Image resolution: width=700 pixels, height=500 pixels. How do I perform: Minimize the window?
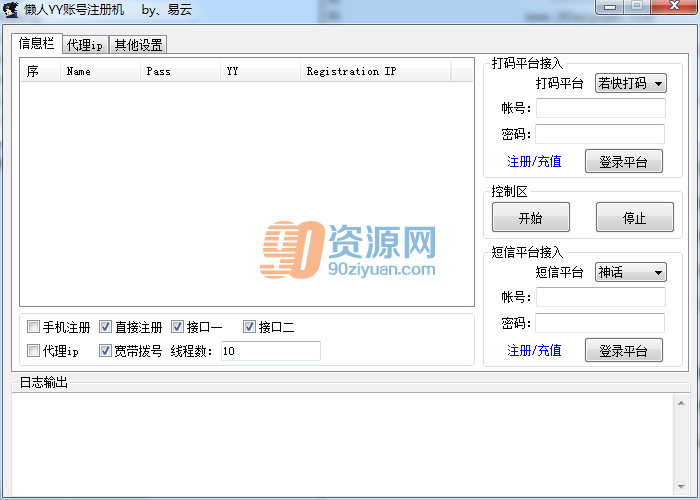(x=610, y=7)
